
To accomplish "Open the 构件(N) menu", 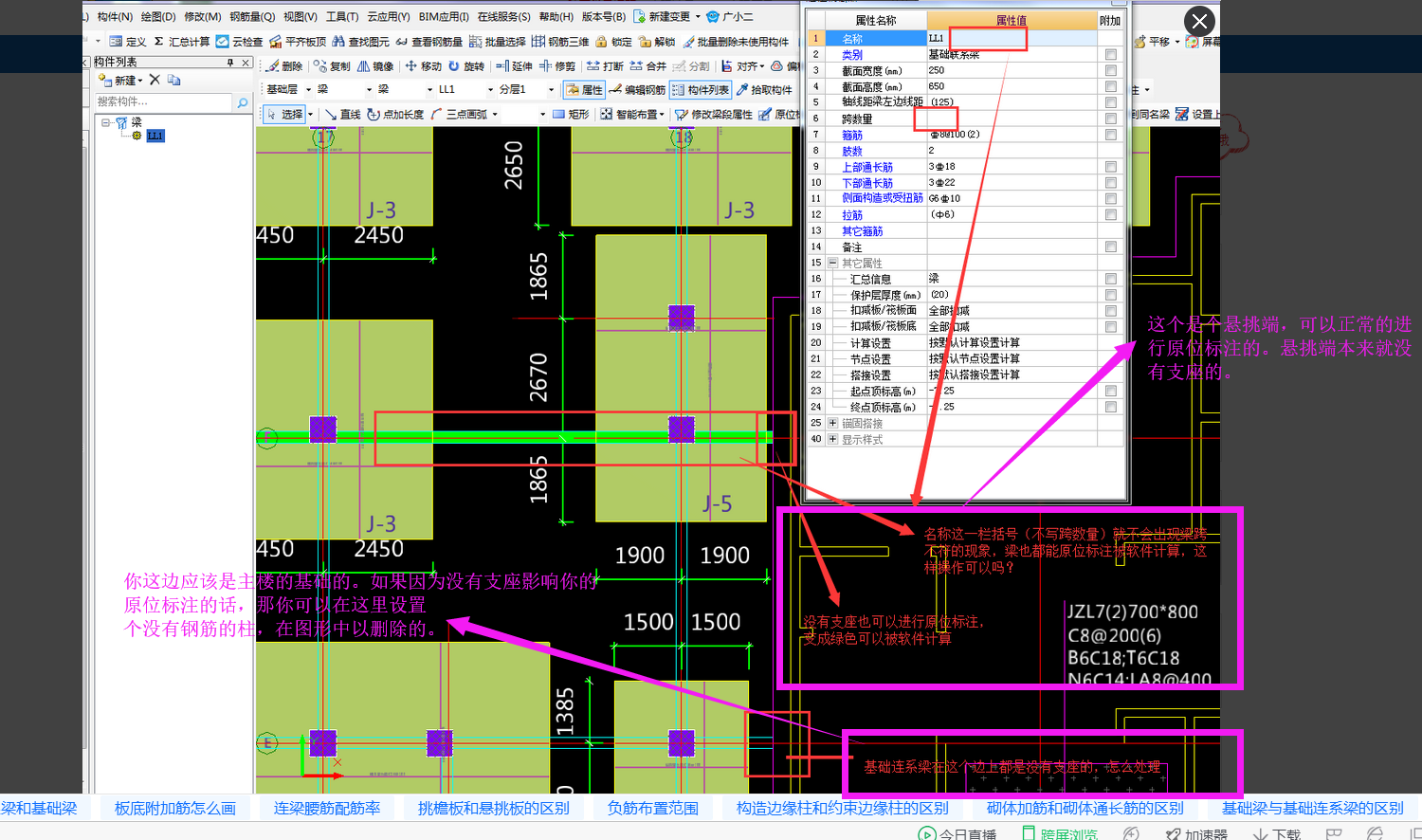I will tap(115, 16).
